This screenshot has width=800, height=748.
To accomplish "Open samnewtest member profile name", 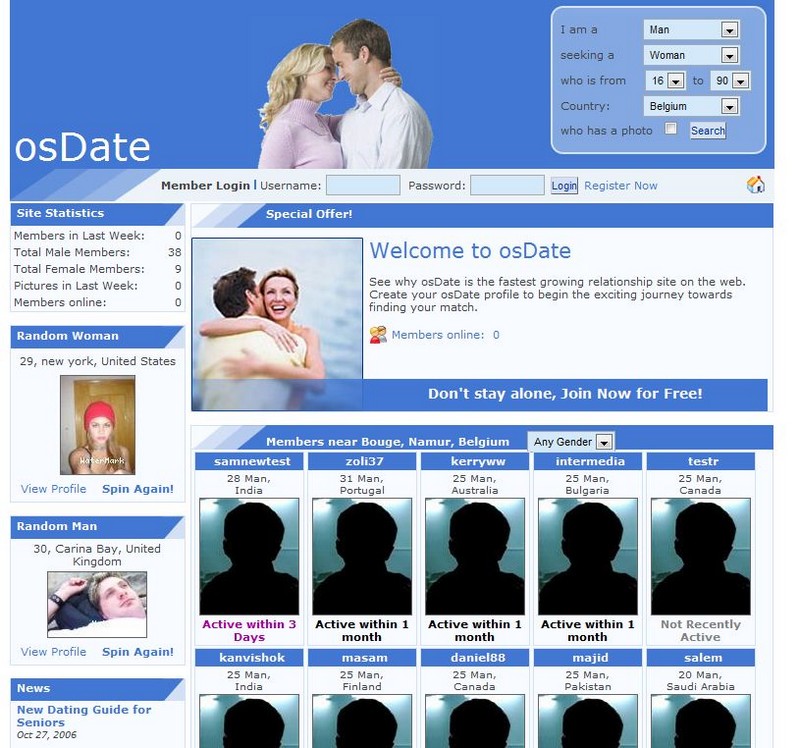I will [x=252, y=461].
